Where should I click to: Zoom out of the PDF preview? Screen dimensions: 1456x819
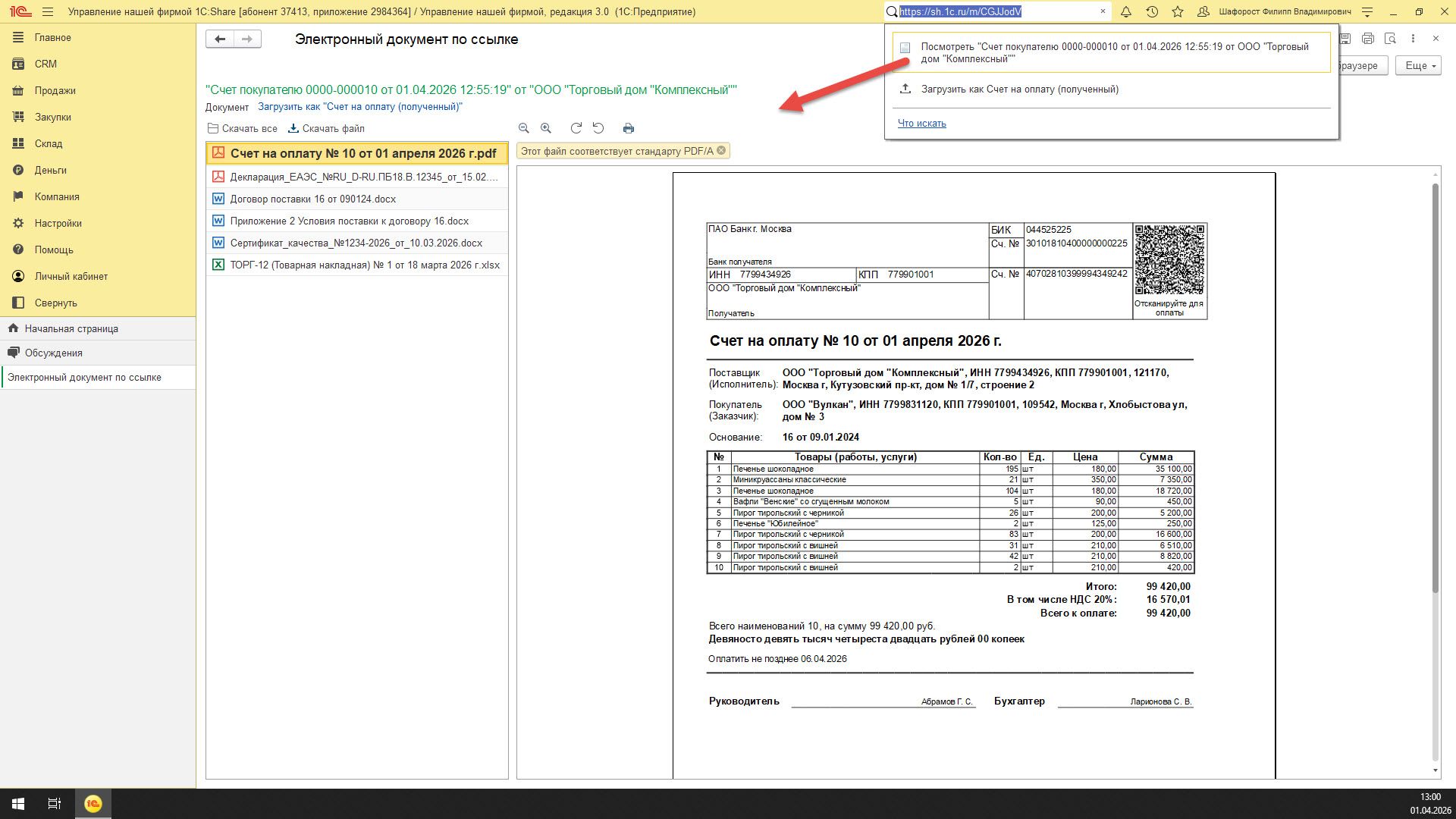tap(523, 128)
